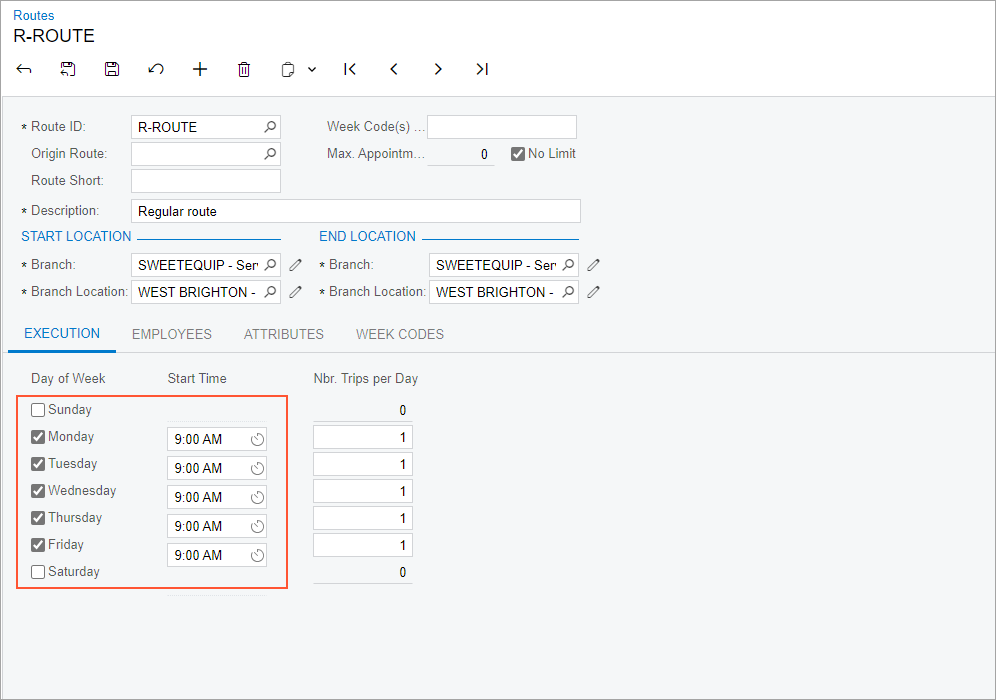Open Monday start time picker
The image size is (996, 700).
point(257,439)
